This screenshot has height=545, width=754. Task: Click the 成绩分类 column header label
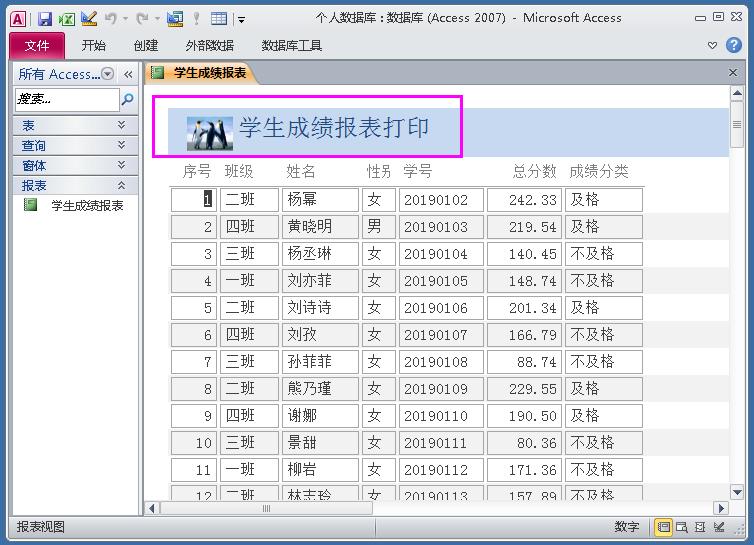coord(599,171)
